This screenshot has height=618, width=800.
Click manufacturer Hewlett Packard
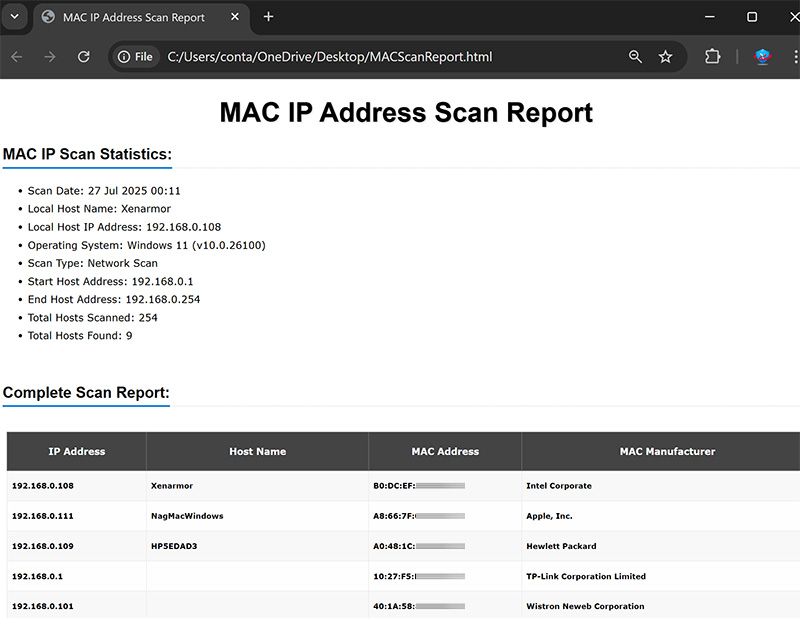561,546
